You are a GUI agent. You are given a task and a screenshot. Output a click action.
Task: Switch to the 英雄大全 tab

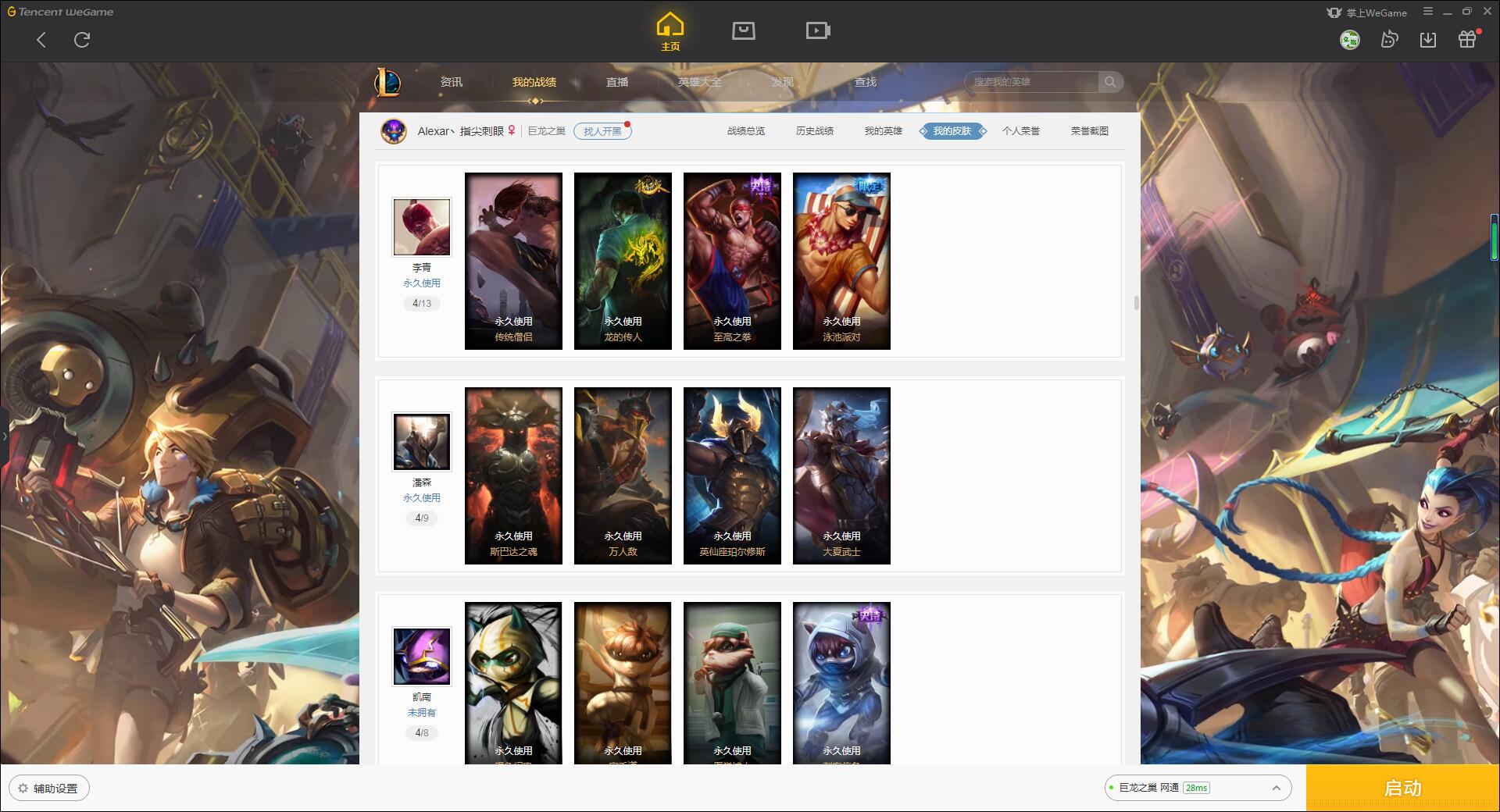coord(700,82)
